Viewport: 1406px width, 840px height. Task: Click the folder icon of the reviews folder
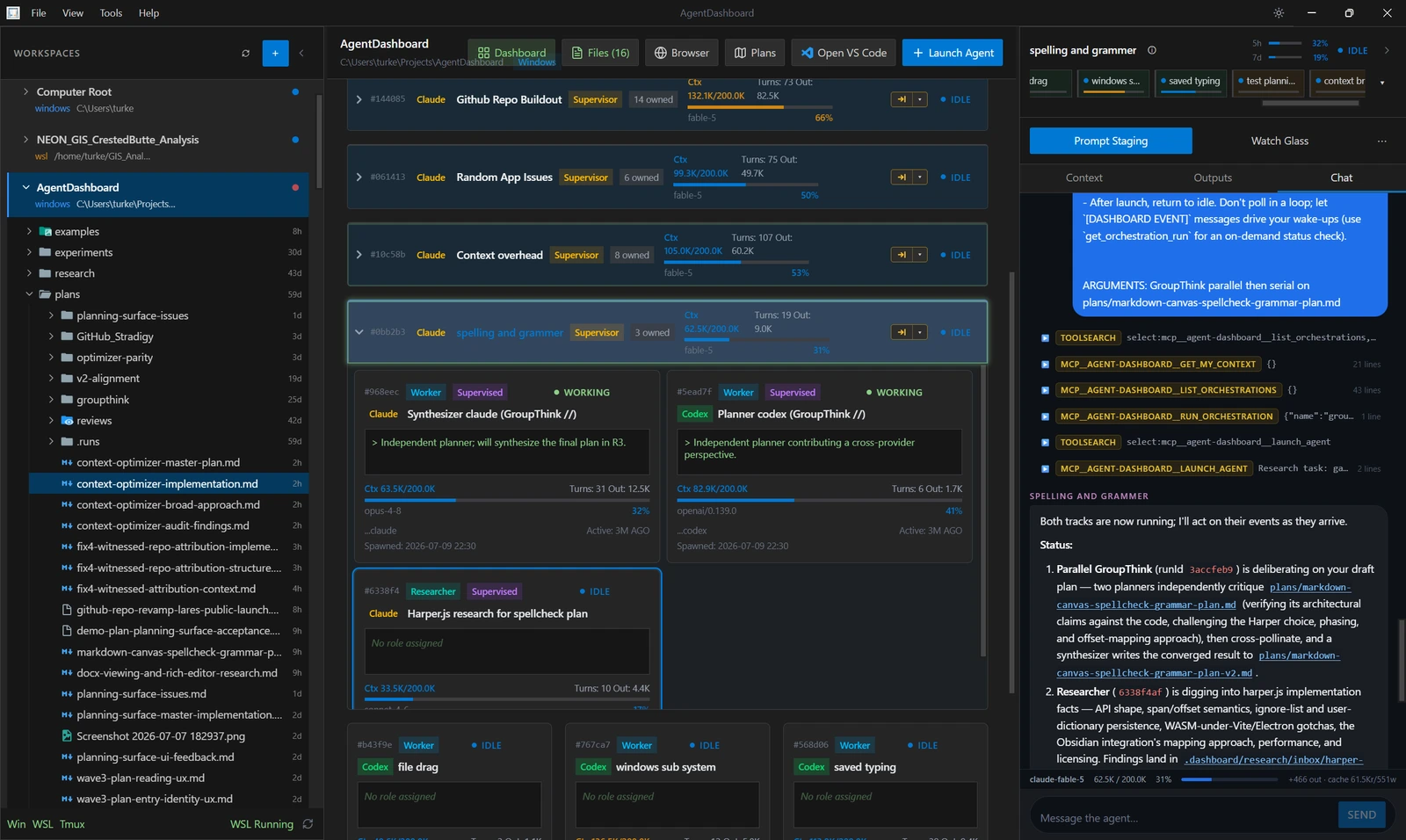coord(67,421)
